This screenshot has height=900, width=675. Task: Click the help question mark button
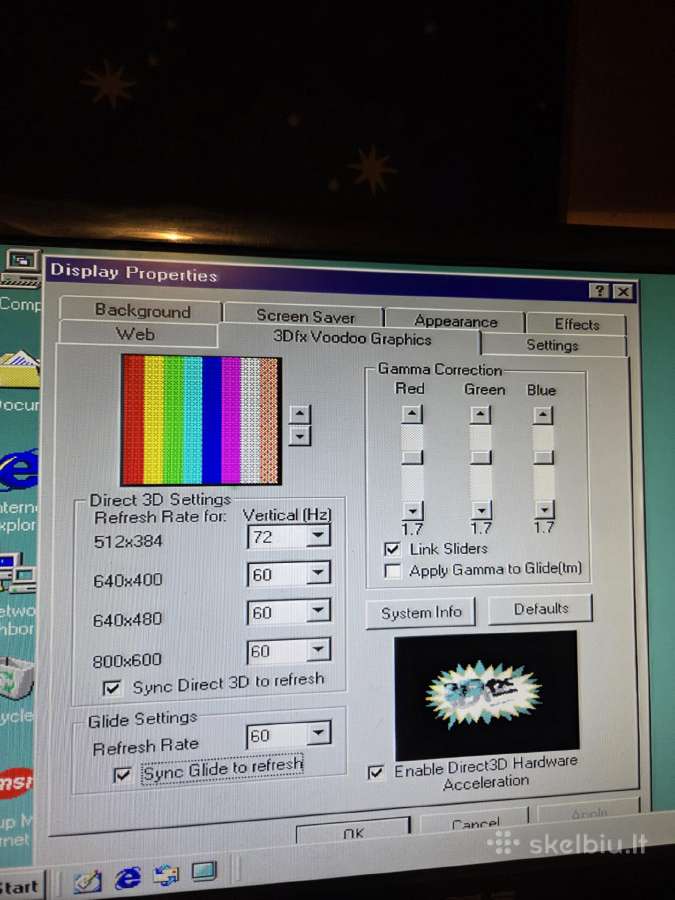pos(599,291)
